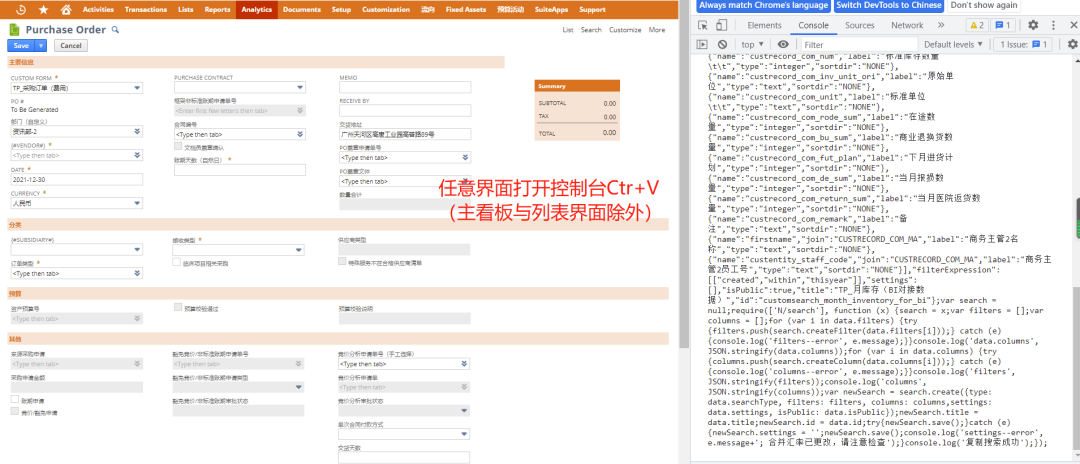Screen dimensions: 1080x464
Task: Click the Memo input field
Action: 404,87
